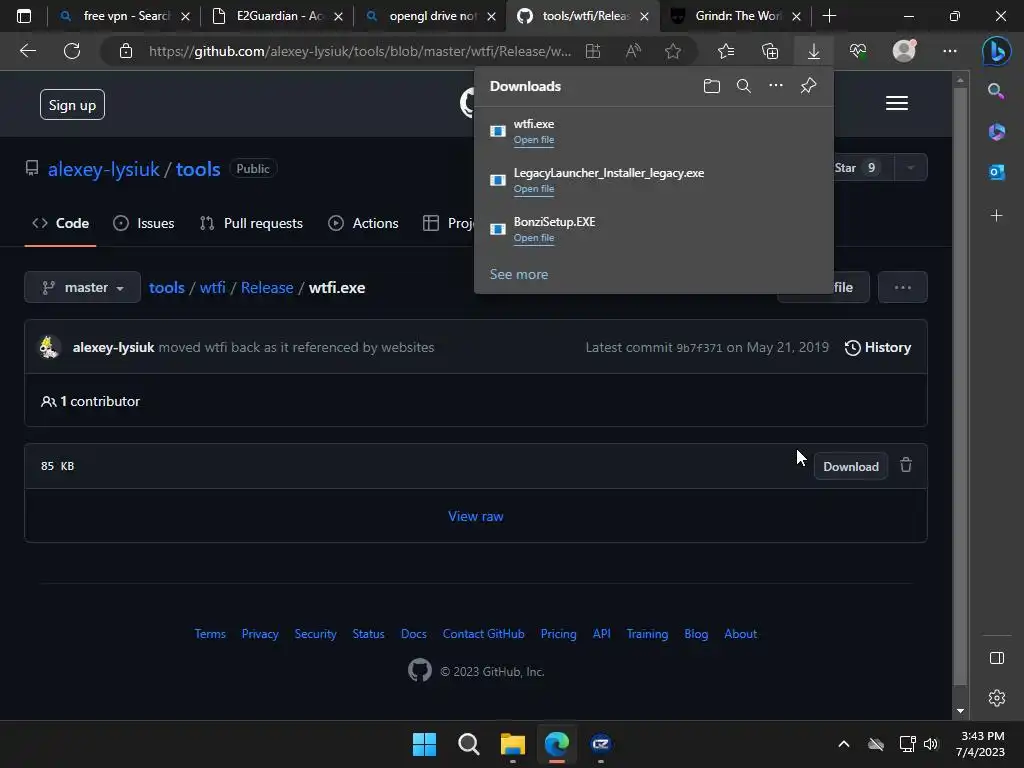Open the 9b7f371 commit link
Screen dimensions: 1024x768
(699, 348)
